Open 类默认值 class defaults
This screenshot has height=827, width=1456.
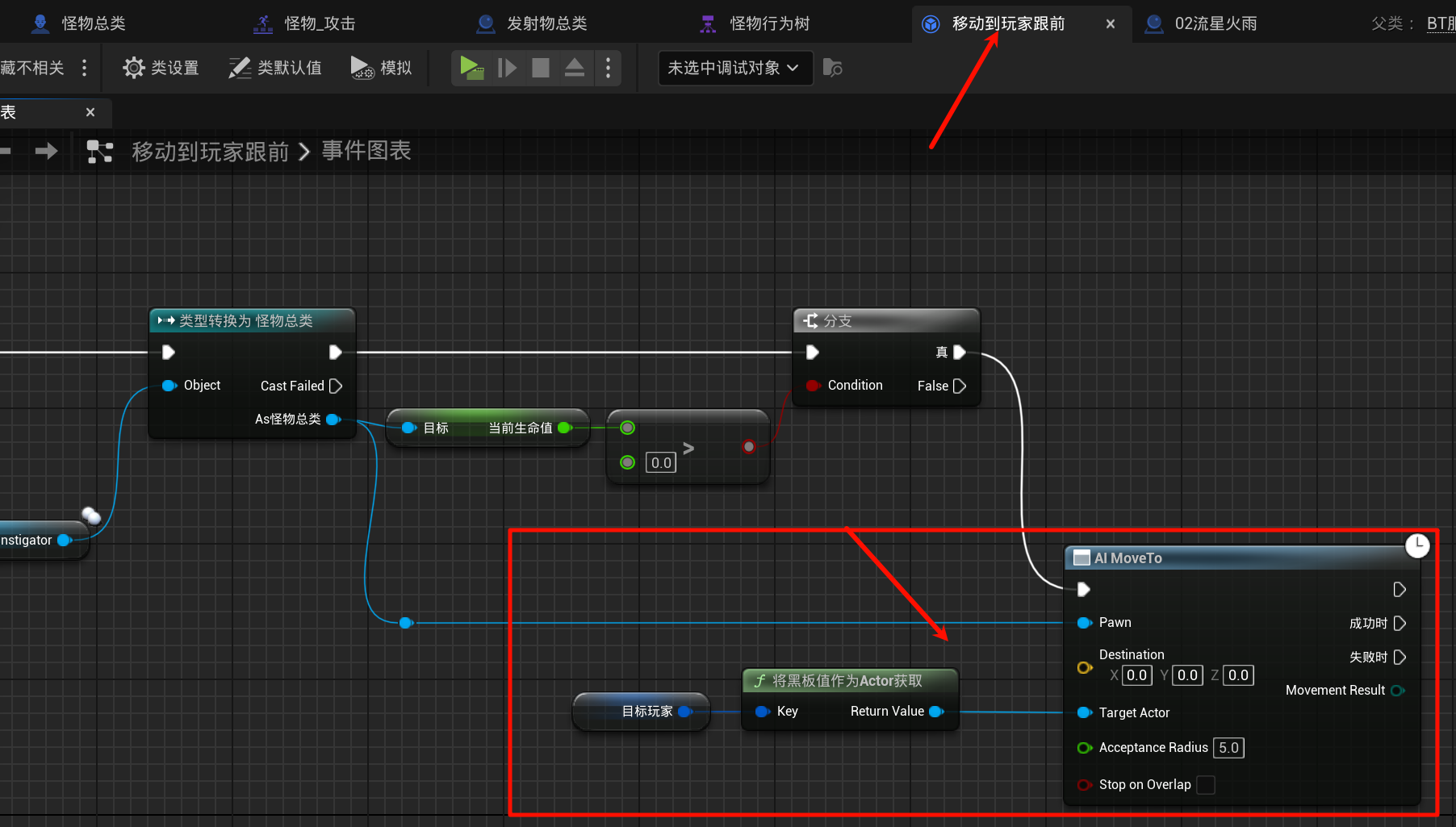(x=275, y=68)
